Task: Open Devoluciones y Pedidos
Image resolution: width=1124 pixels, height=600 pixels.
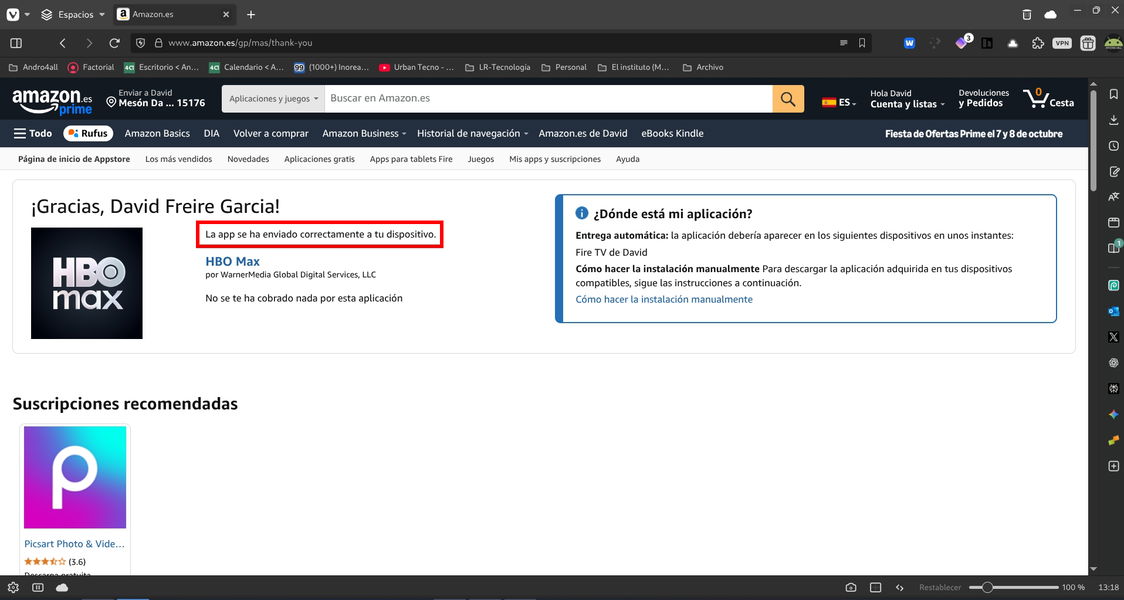Action: click(984, 98)
